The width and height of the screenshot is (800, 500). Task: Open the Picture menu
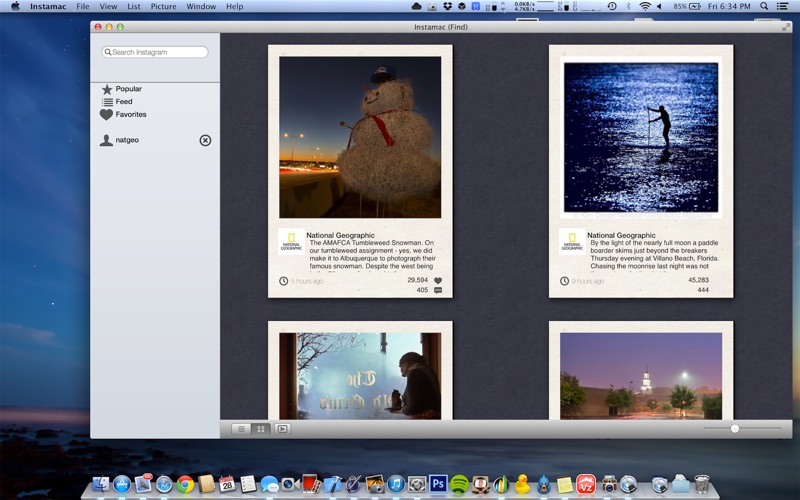pyautogui.click(x=163, y=6)
